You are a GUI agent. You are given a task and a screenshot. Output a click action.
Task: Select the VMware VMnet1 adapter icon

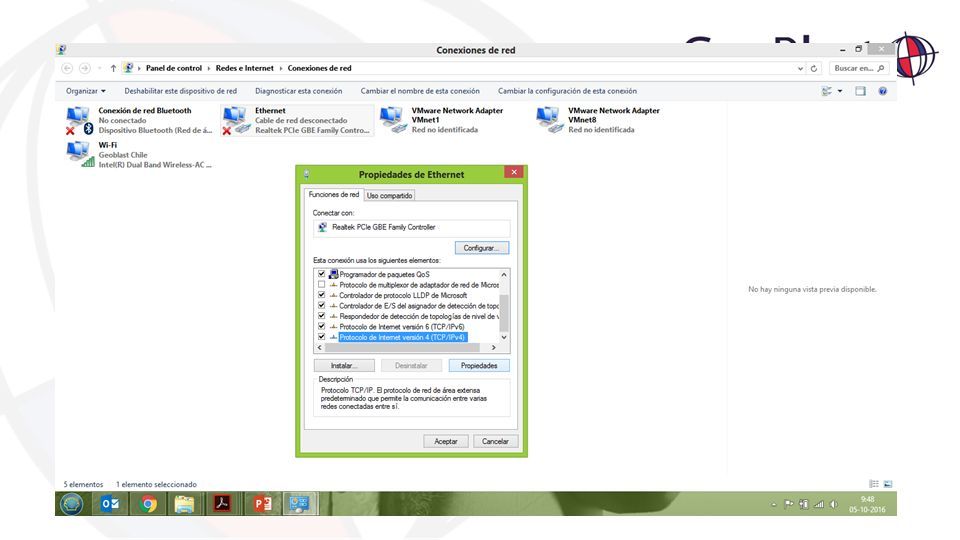click(x=393, y=119)
